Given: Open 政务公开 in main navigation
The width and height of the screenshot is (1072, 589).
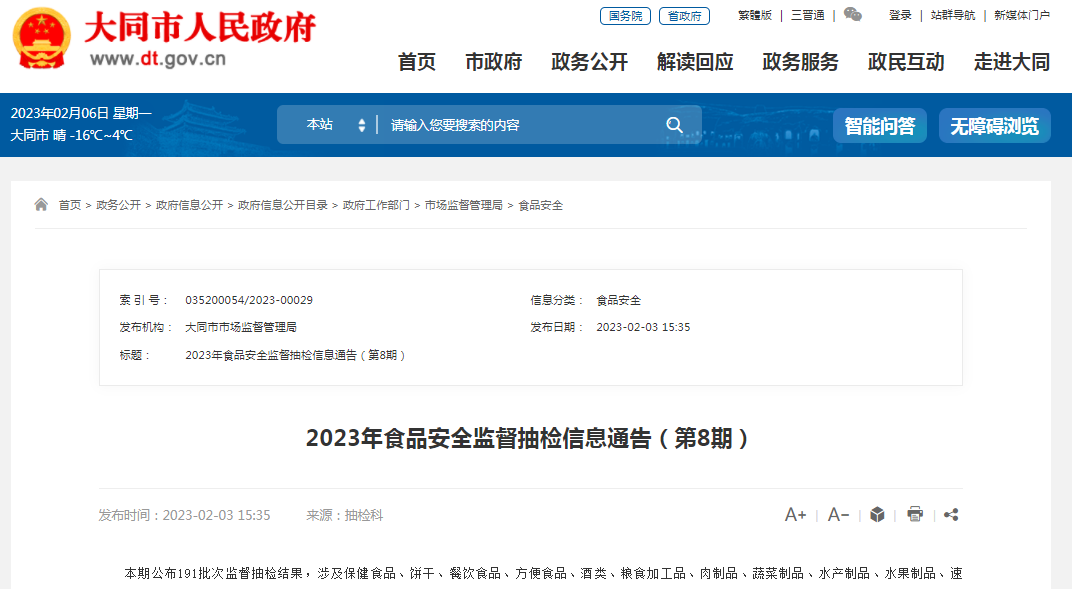Looking at the screenshot, I should (589, 62).
